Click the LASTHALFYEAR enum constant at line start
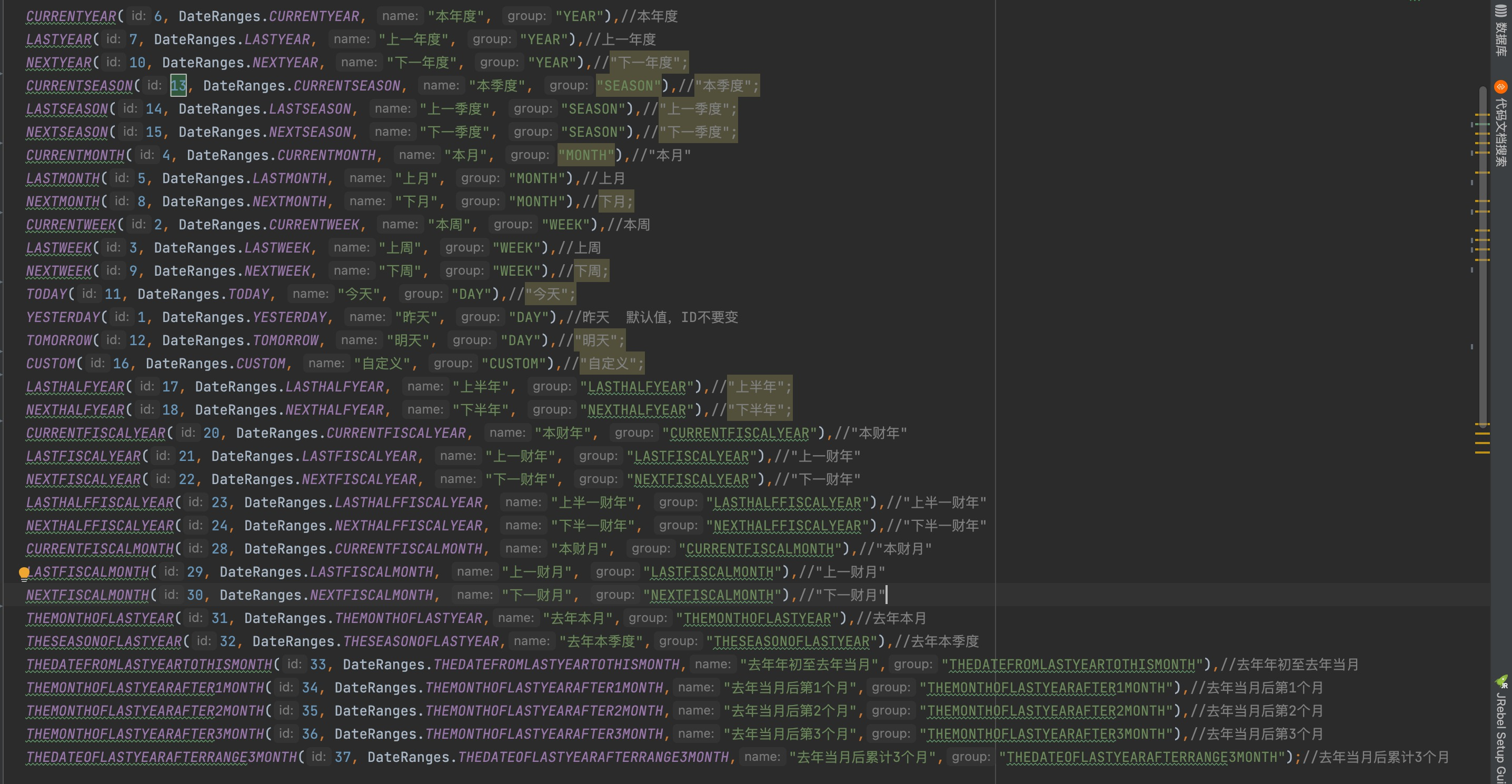Viewport: 1512px width, 784px height. pos(75,387)
